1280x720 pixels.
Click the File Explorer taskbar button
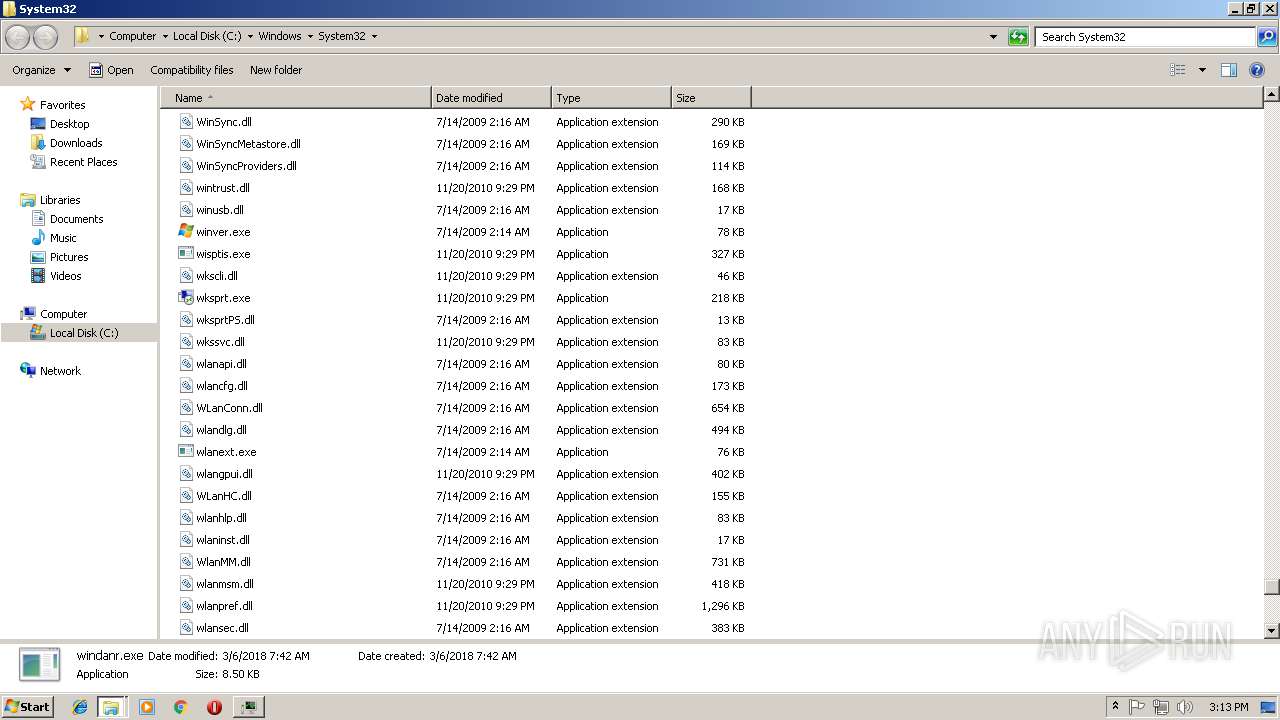[x=111, y=707]
